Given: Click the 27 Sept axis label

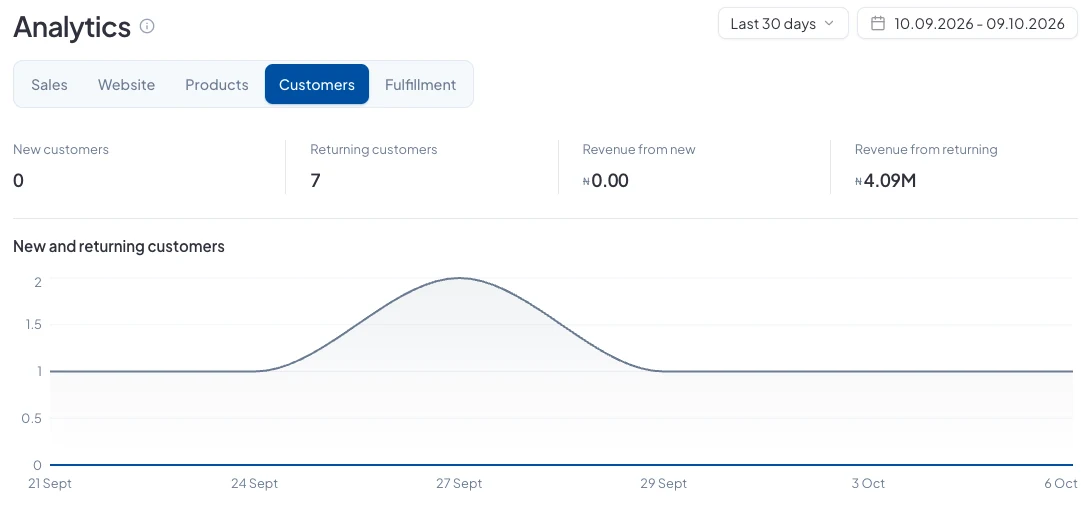Looking at the screenshot, I should click(x=459, y=484).
